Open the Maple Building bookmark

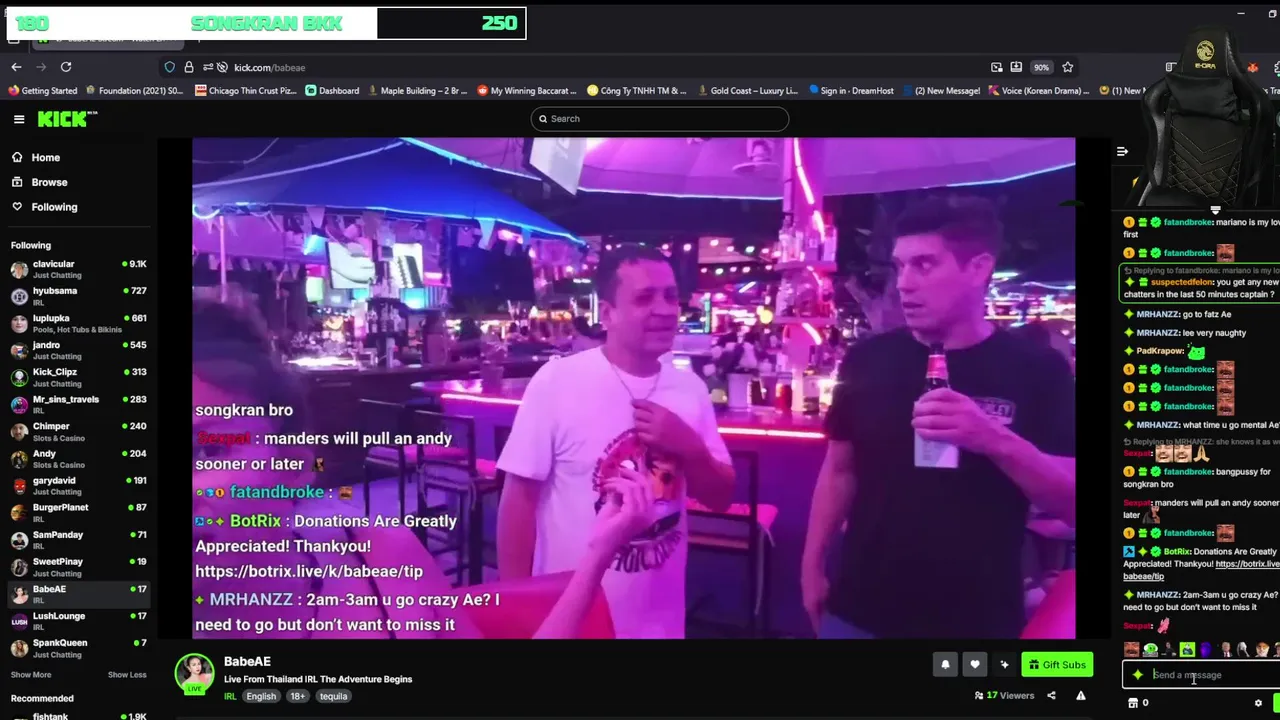[x=418, y=91]
